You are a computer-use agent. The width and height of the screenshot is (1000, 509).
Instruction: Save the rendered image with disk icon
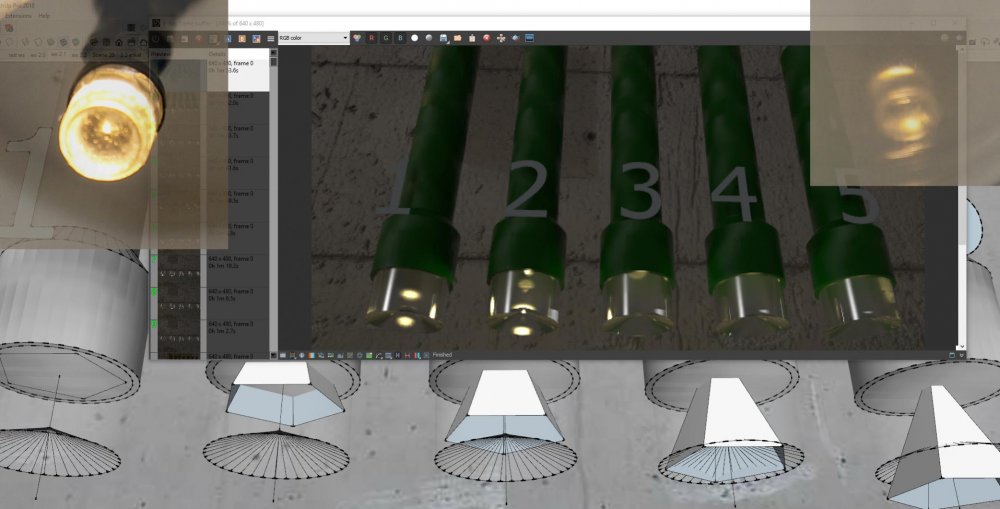pyautogui.click(x=443, y=38)
